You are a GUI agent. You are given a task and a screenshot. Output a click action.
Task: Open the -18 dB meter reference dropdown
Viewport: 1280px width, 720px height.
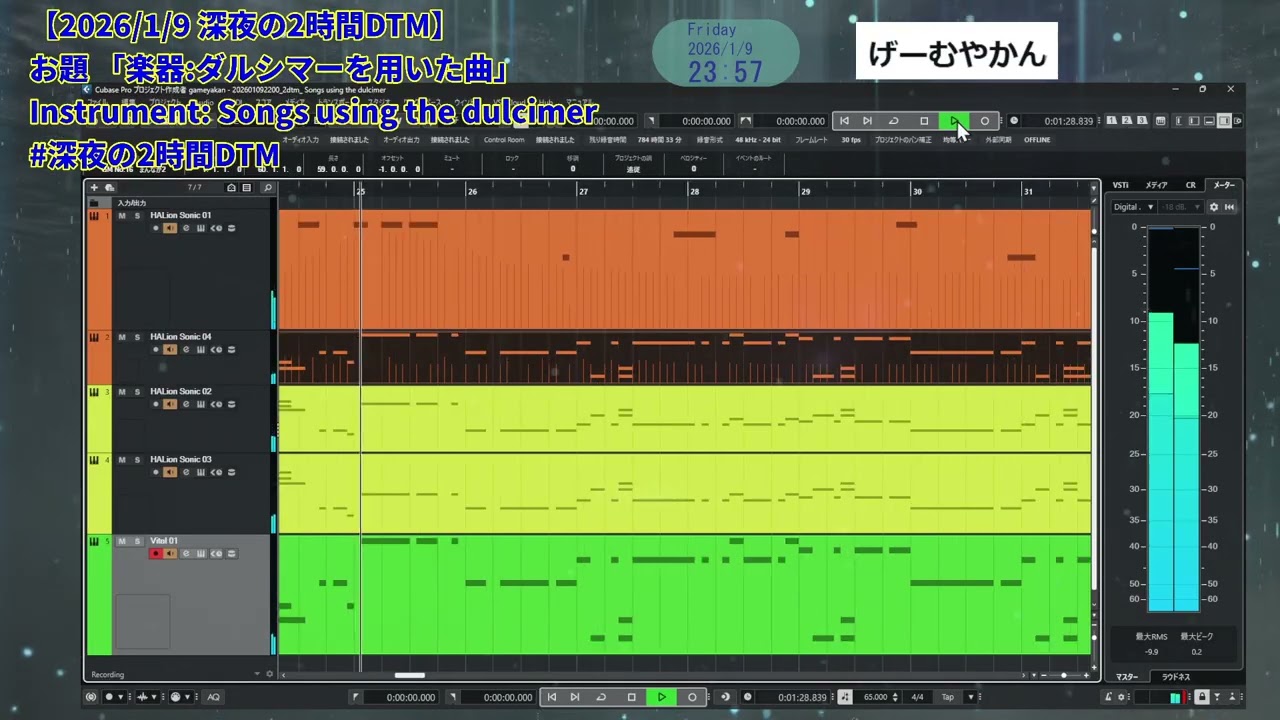point(1182,207)
